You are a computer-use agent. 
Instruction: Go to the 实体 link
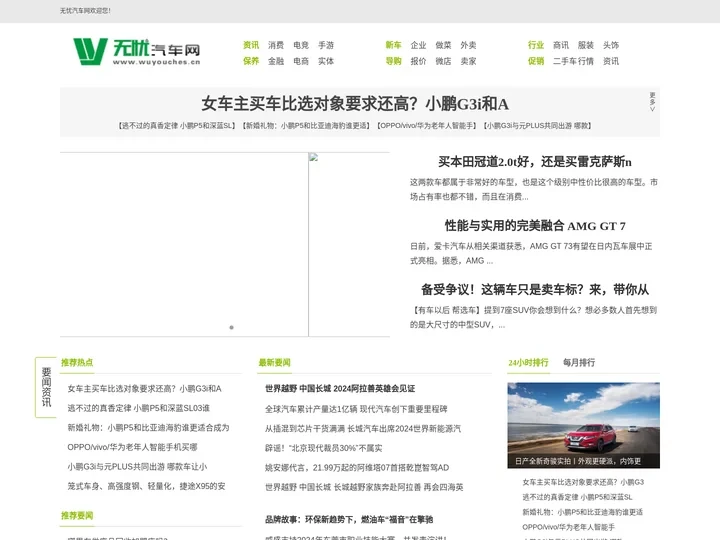[x=326, y=61]
